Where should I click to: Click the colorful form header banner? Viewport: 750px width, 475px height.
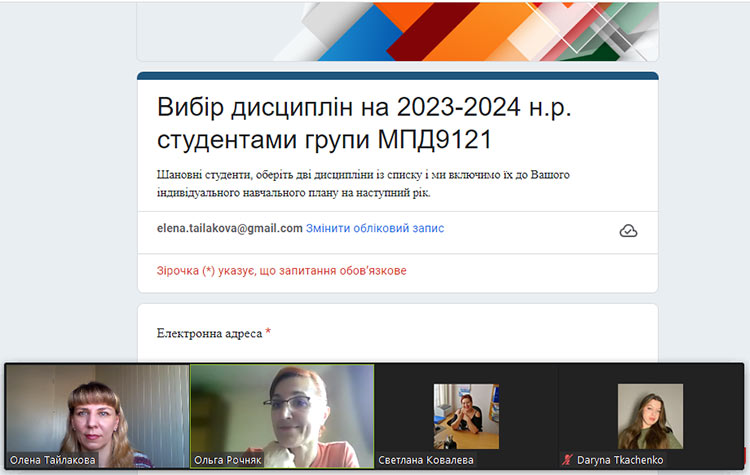tap(397, 32)
